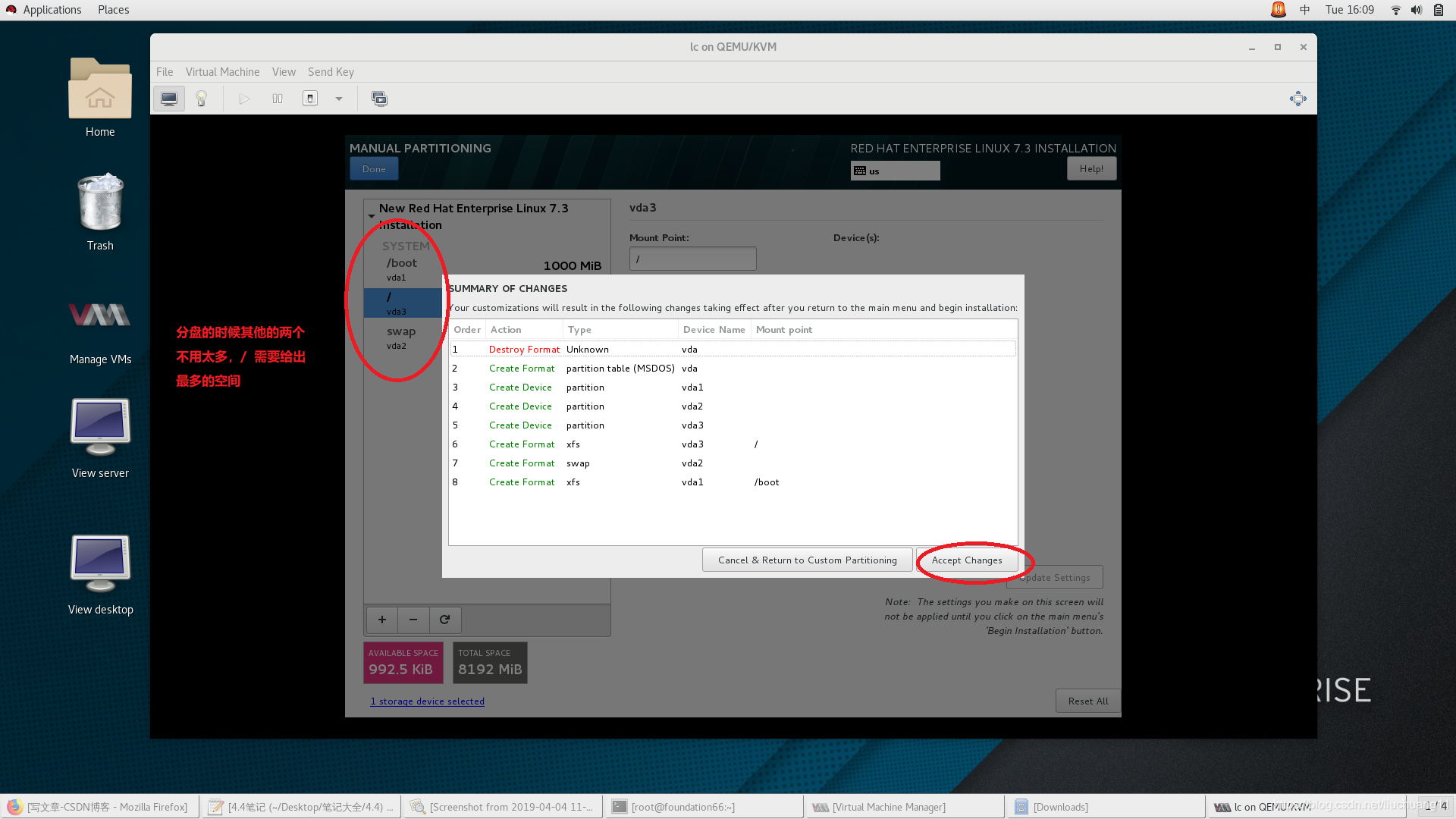The width and height of the screenshot is (1456, 819).
Task: Click the us keyboard layout indicator
Action: click(895, 171)
